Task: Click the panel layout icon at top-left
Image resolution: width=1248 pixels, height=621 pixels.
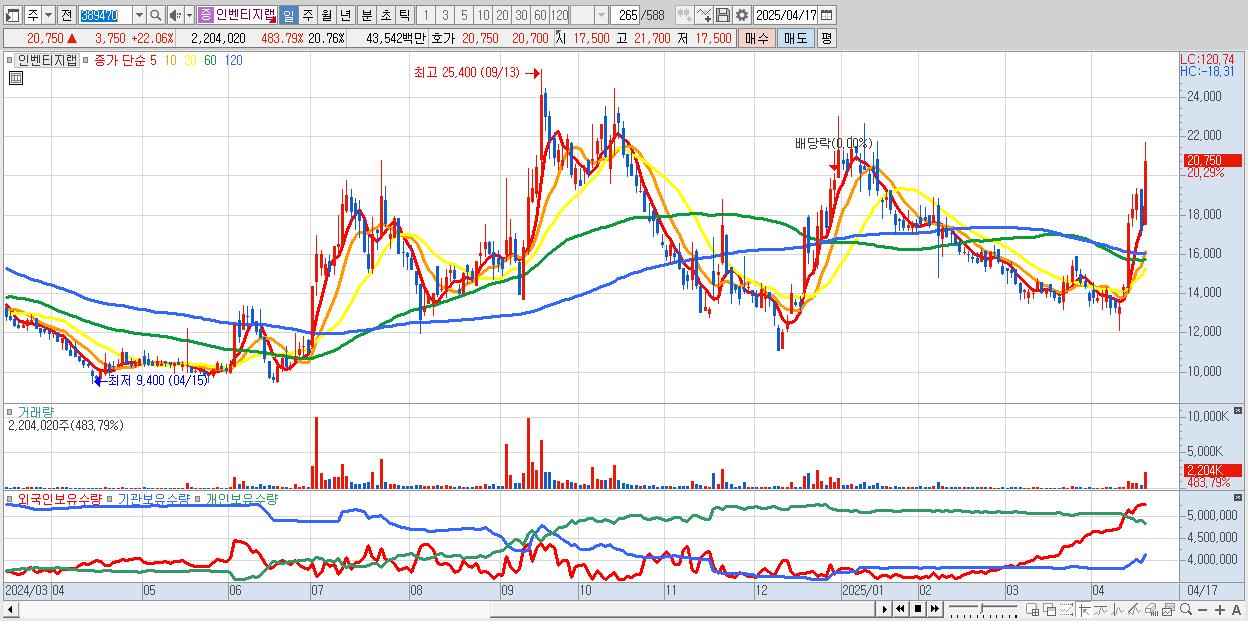Action: 13,15
